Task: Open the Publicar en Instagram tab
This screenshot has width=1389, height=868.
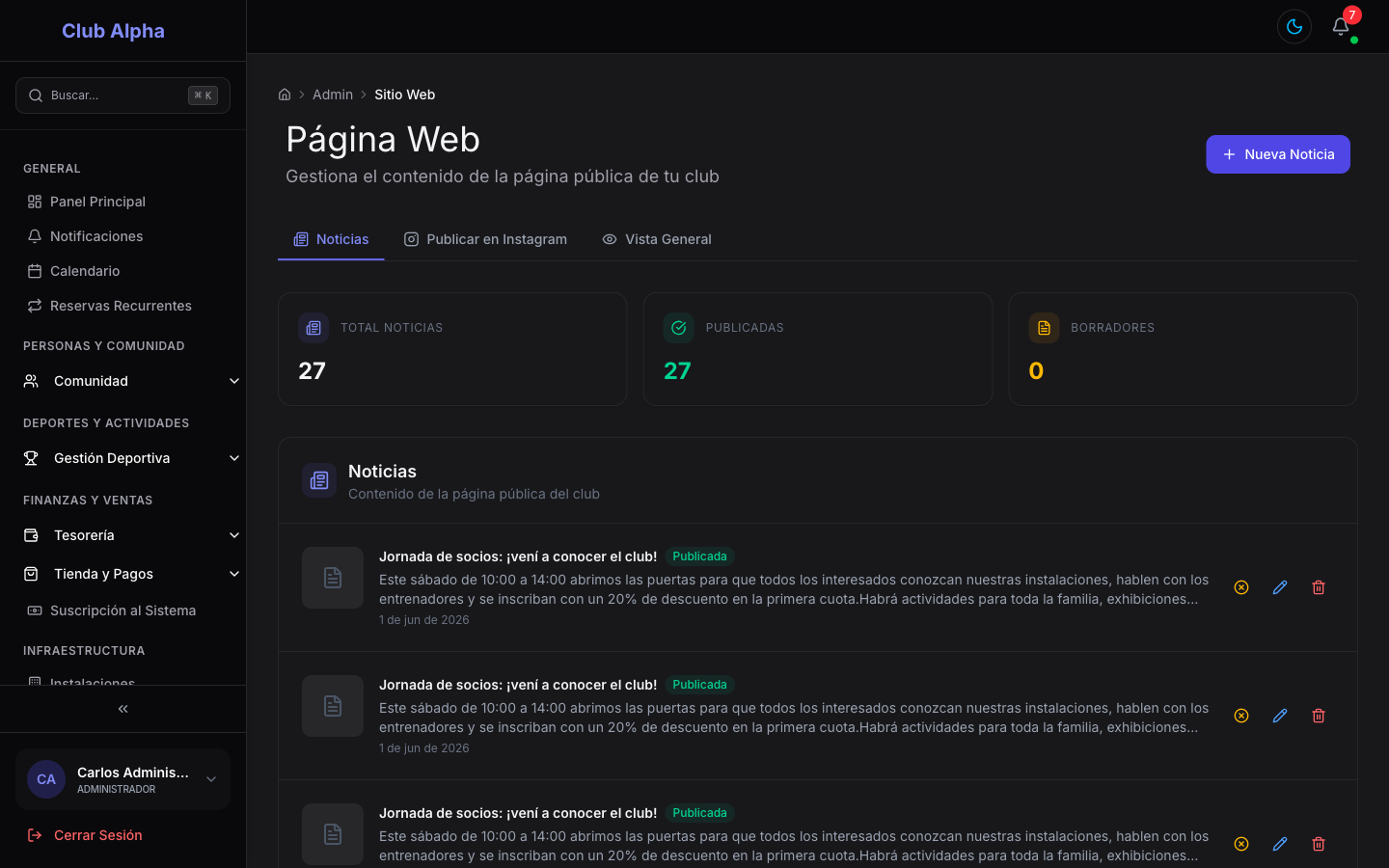Action: click(x=485, y=239)
